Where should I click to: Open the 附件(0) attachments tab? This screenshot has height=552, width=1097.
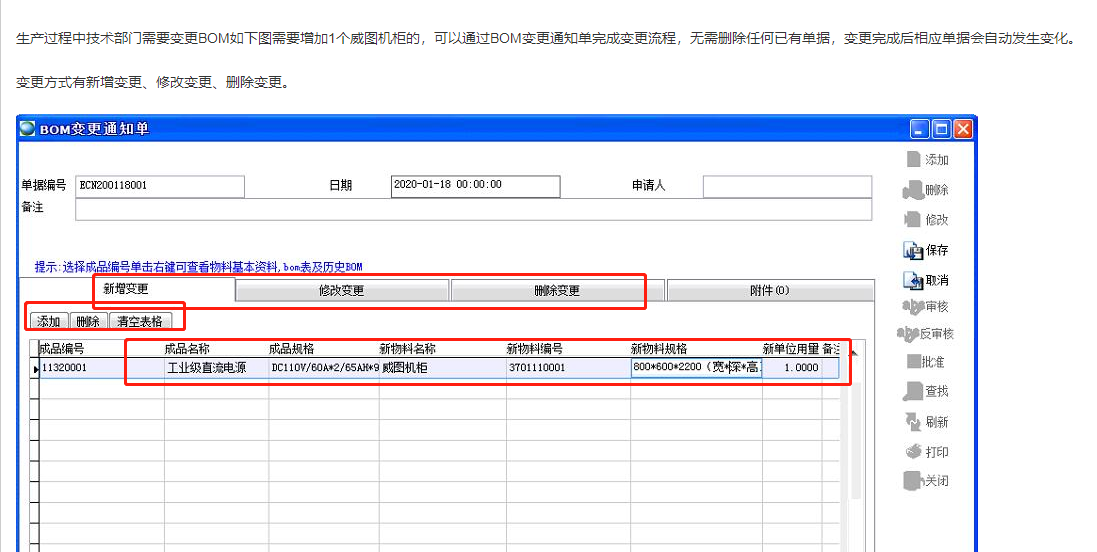(x=770, y=290)
